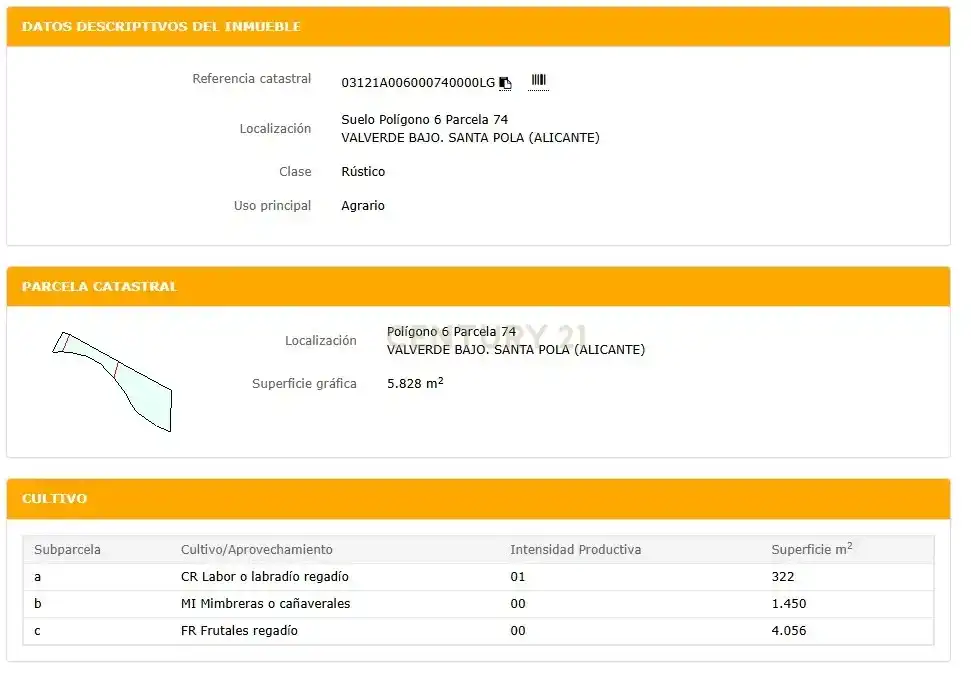Select the first 'VALVERDE BAJO. SANTA POLA (ALICANTE)' line
The height and width of the screenshot is (673, 971).
[471, 137]
